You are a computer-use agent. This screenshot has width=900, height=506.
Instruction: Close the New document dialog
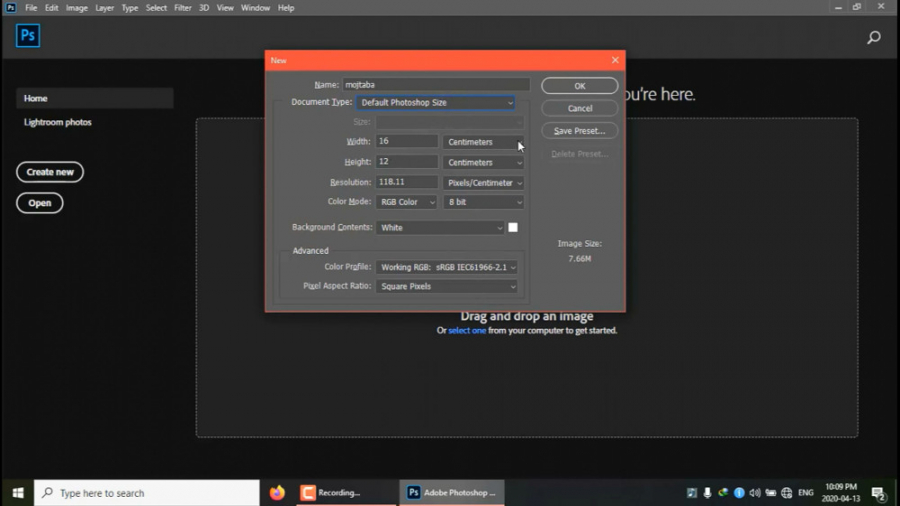(615, 60)
